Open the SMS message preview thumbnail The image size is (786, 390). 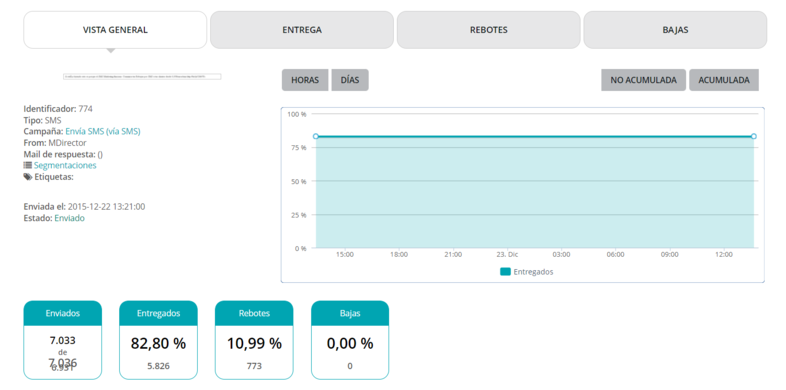click(142, 76)
